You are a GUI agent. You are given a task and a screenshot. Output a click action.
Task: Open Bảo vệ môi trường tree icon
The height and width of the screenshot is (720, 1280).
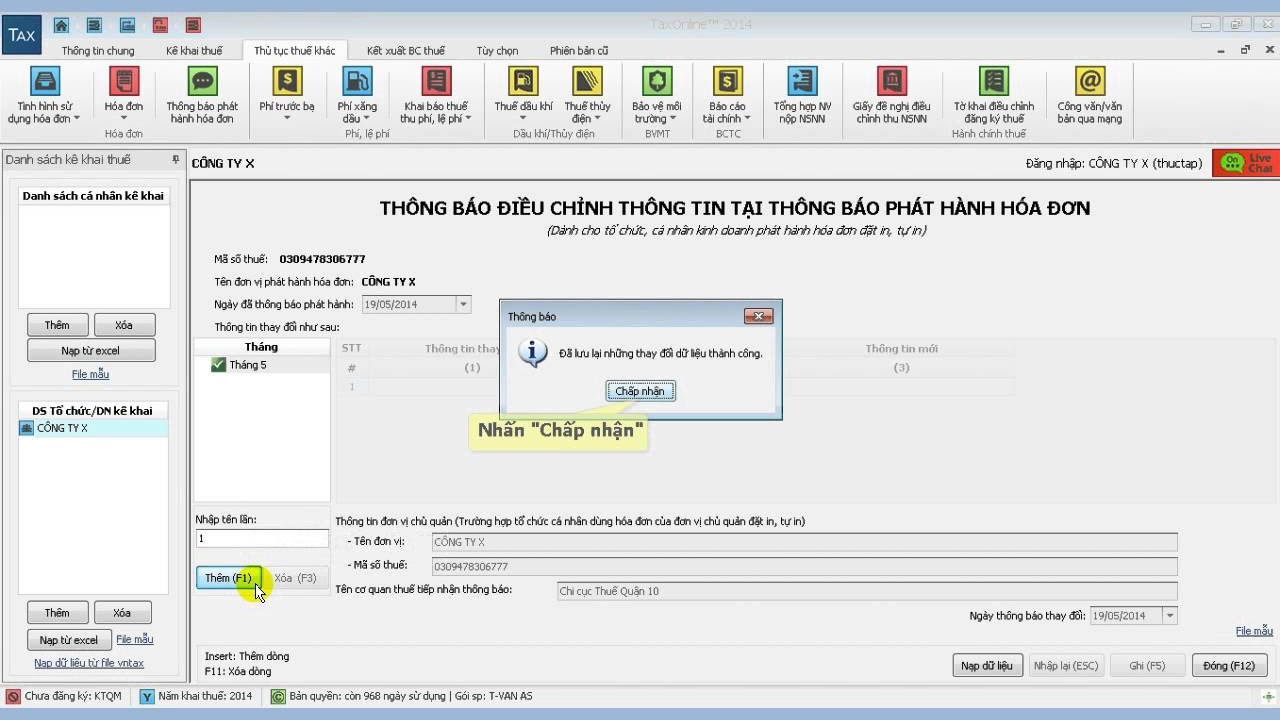coord(657,81)
